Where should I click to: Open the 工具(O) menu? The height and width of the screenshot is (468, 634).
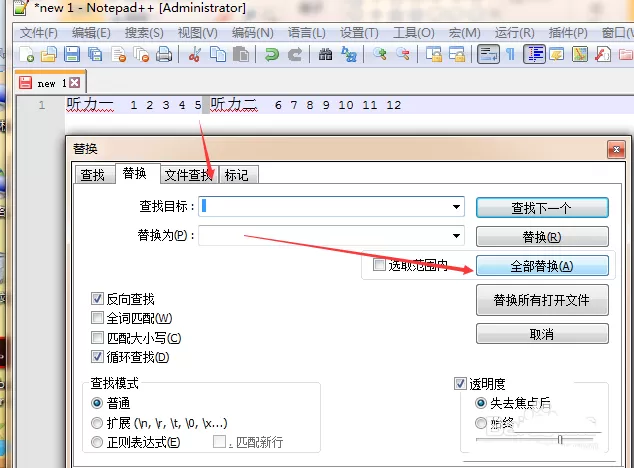tap(414, 33)
